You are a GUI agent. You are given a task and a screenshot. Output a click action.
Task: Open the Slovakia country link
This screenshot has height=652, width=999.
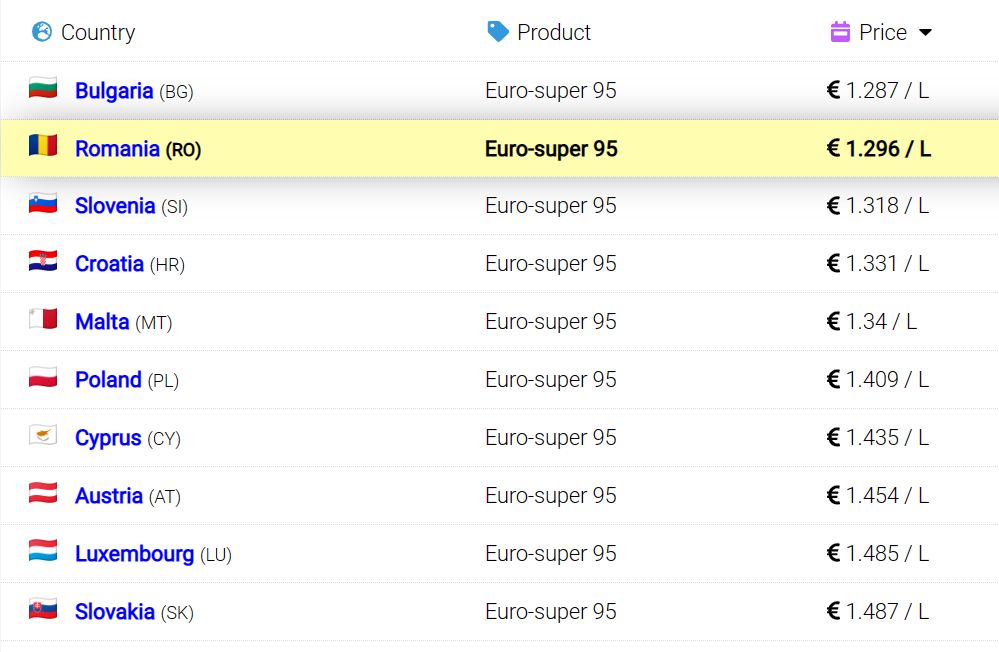[115, 612]
